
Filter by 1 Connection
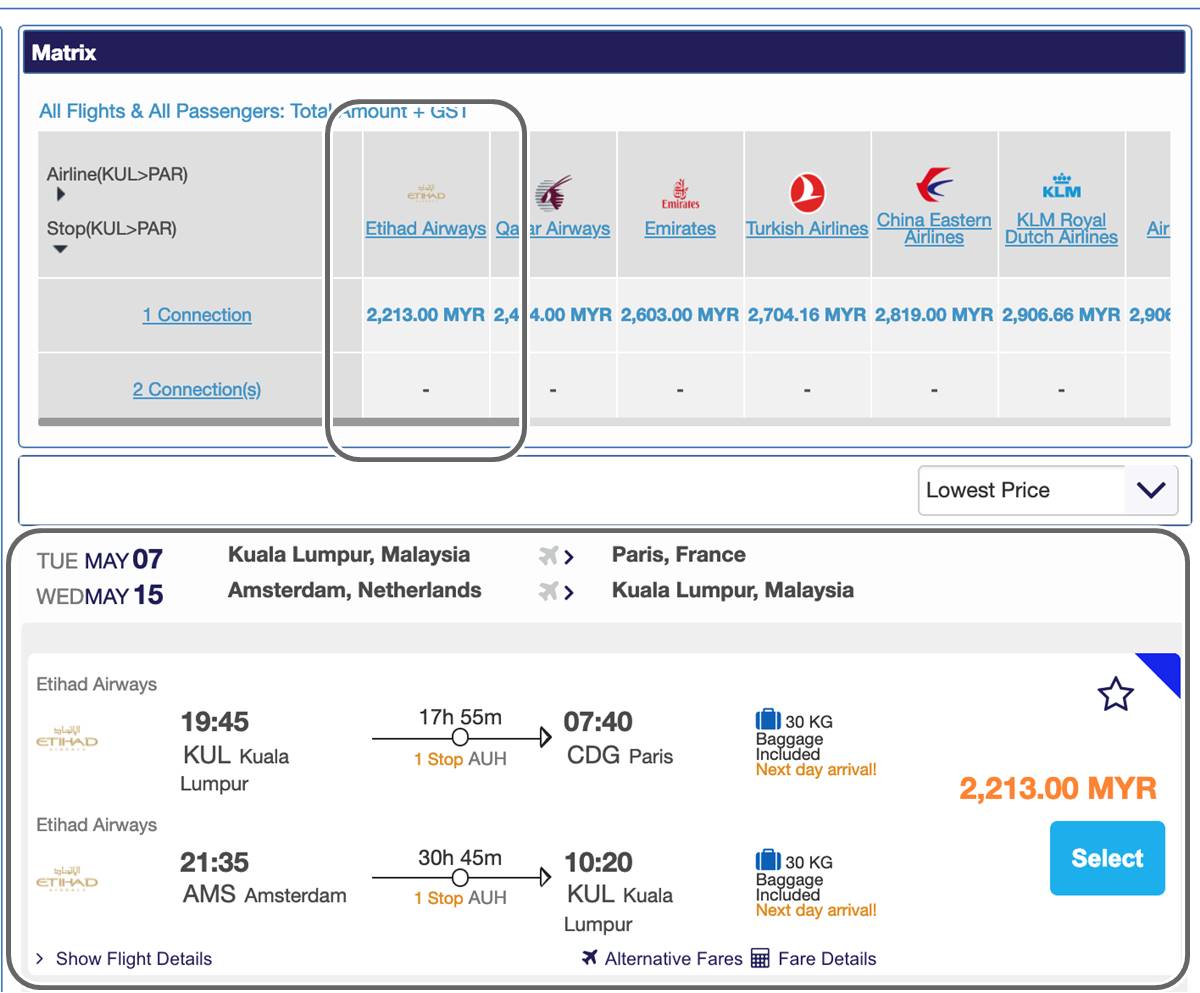(x=197, y=315)
